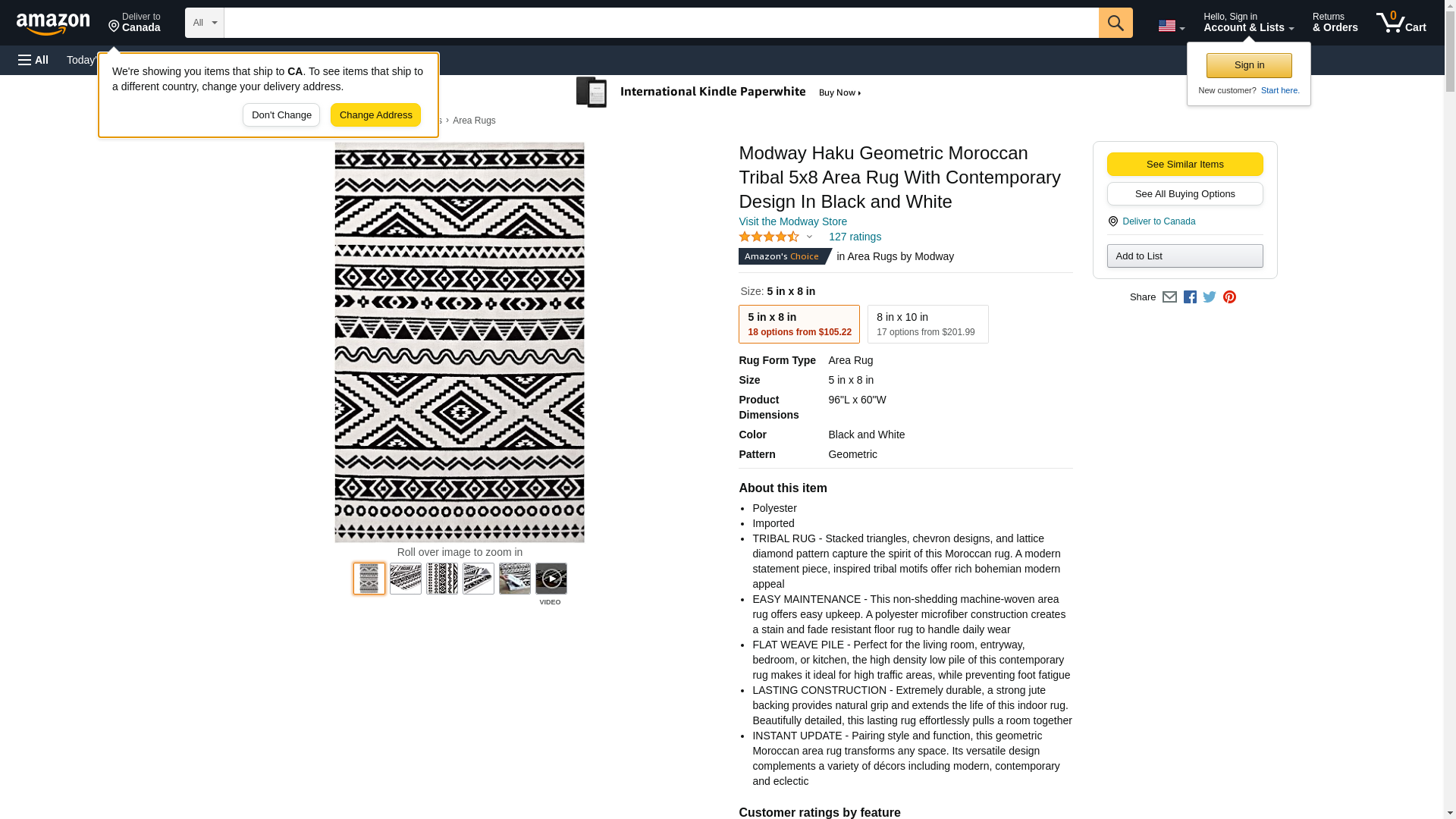Viewport: 1456px width, 819px height.
Task: Open Account & Lists menu
Action: (x=1248, y=22)
